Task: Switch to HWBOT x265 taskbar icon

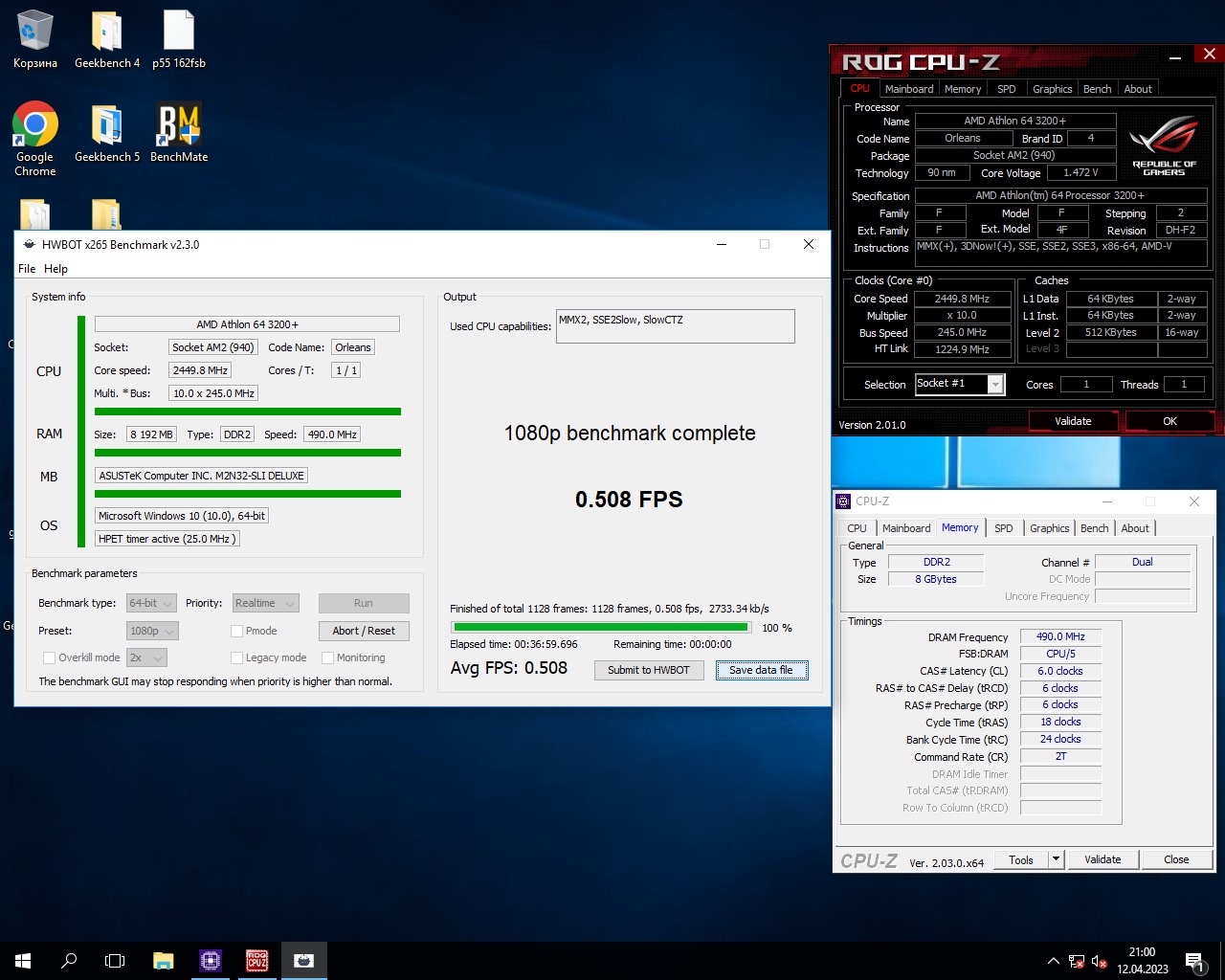Action: pos(303,961)
